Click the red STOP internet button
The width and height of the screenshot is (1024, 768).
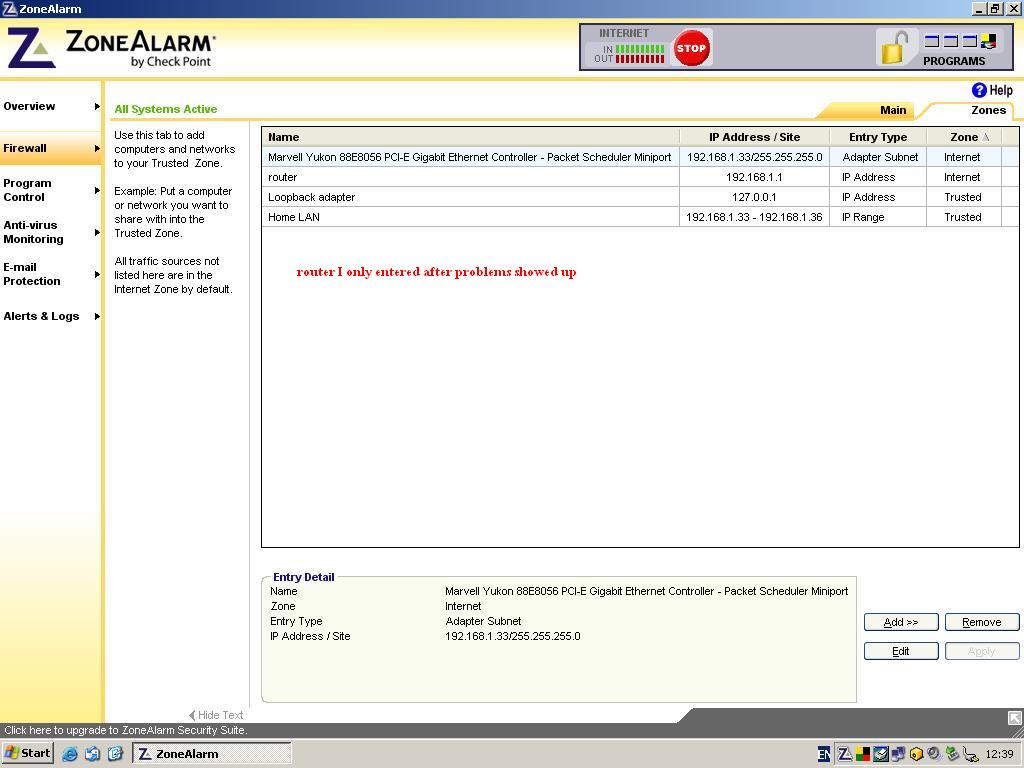coord(691,48)
